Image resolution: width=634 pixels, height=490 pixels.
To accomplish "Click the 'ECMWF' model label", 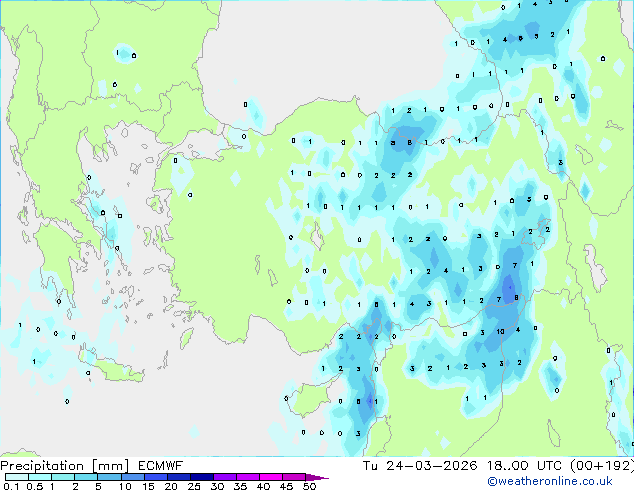I will [x=160, y=466].
